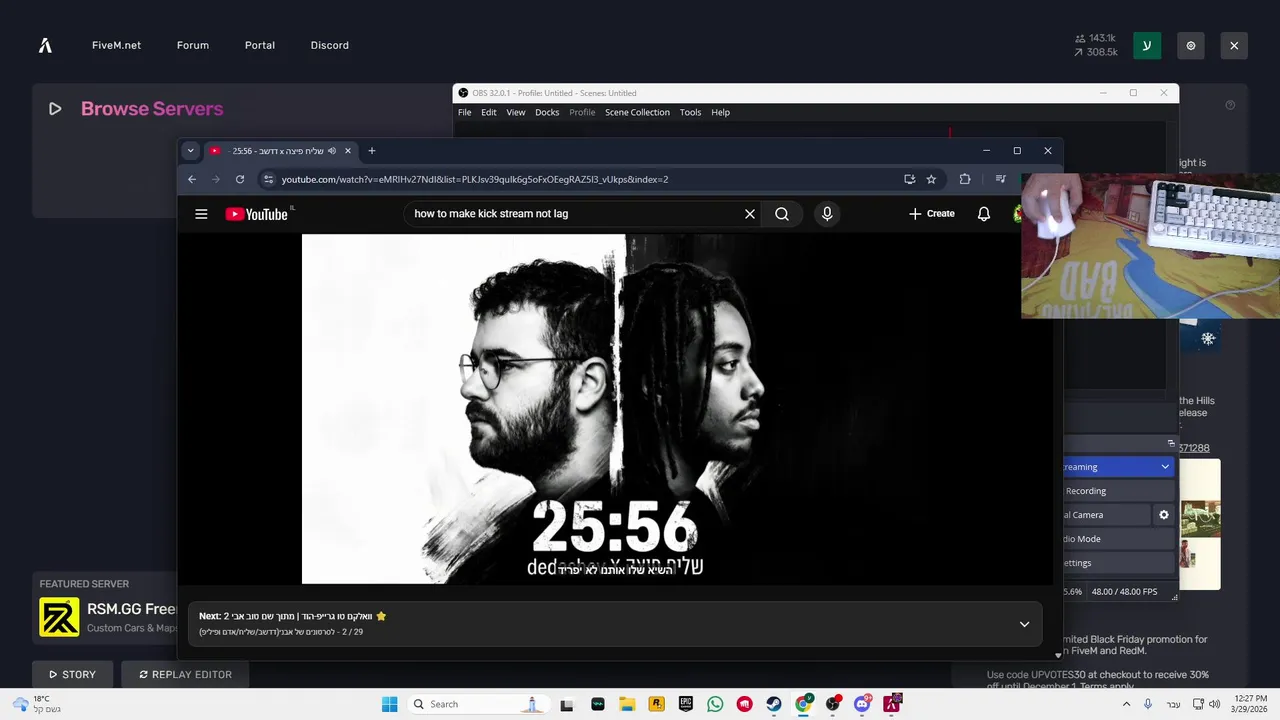Image resolution: width=1280 pixels, height=720 pixels.
Task: Open the OBS Tools menu
Action: click(x=690, y=112)
